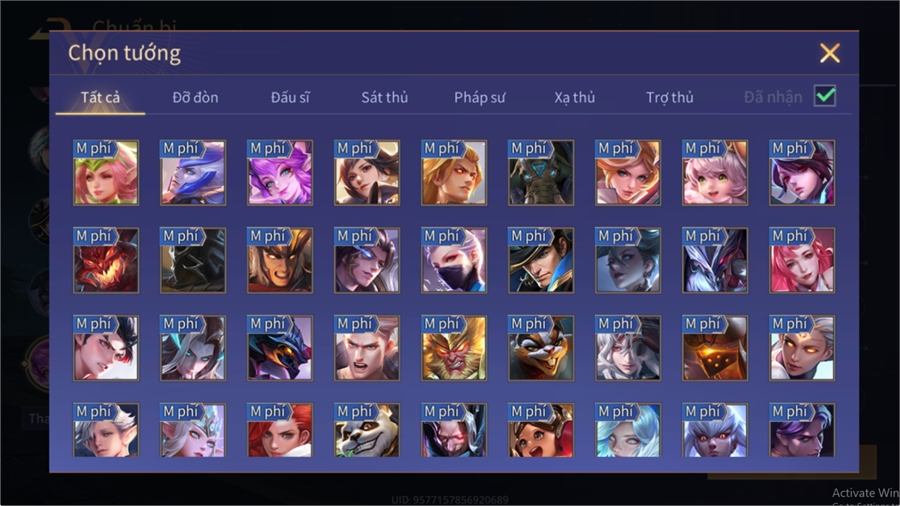Select the elephant-masked hero portrait
This screenshot has height=506, width=900.
(x=541, y=173)
